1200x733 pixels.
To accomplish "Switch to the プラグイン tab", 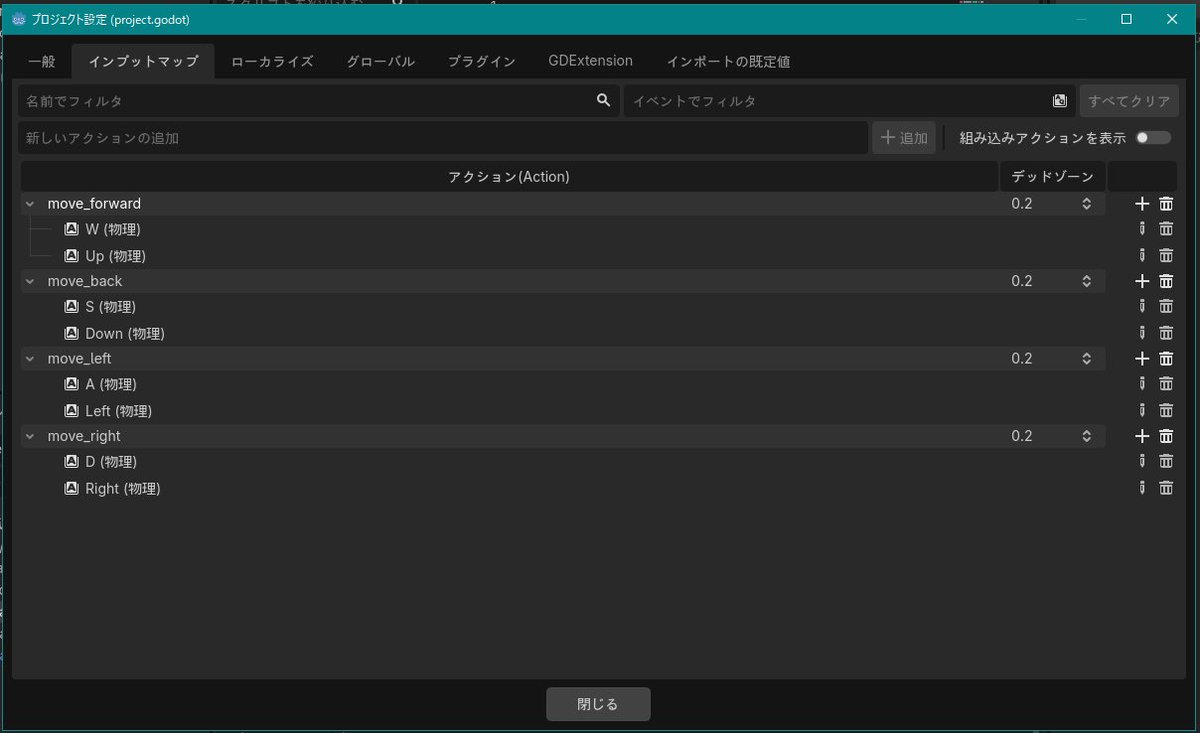I will (481, 61).
